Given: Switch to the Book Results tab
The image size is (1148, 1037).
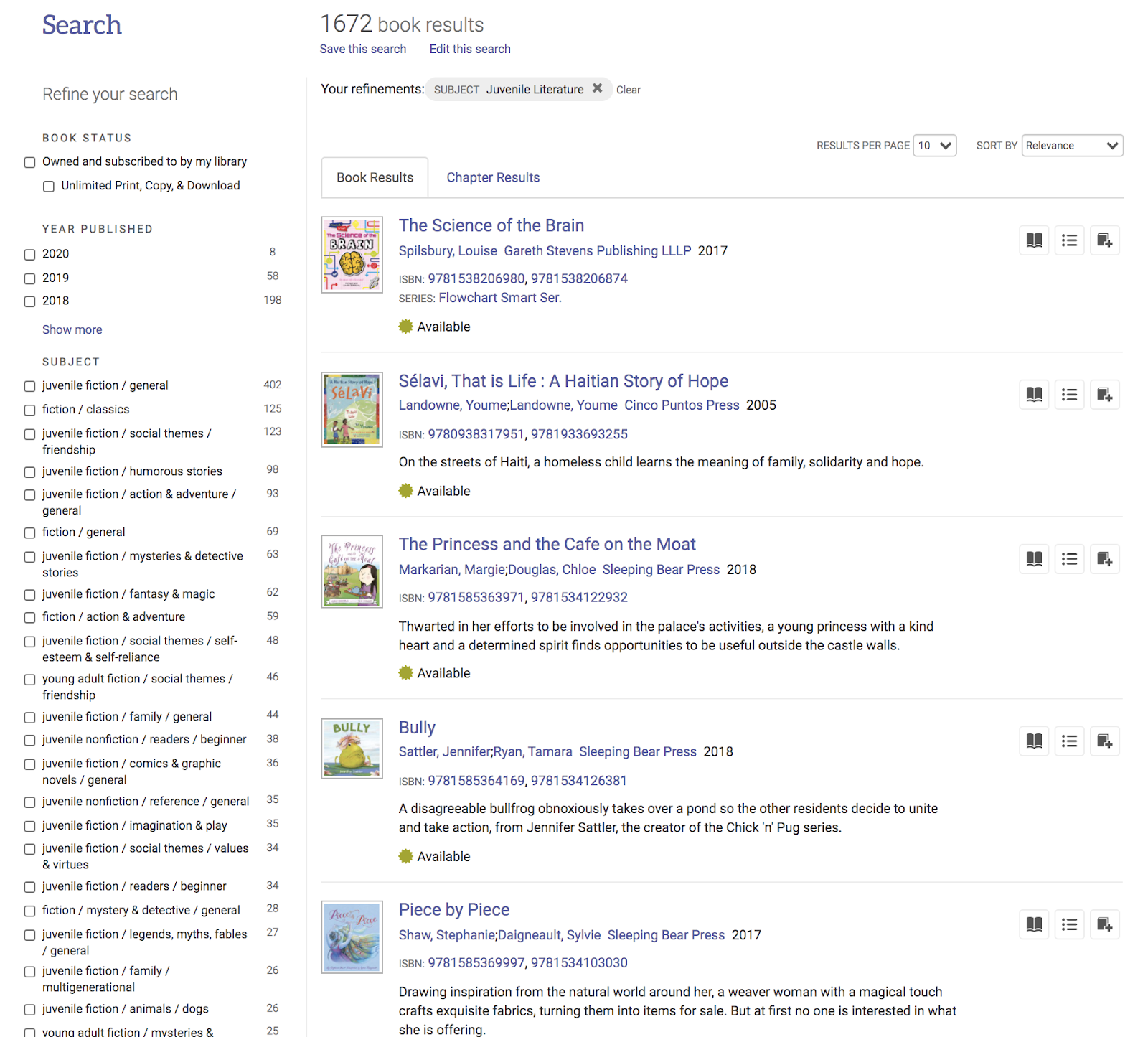Looking at the screenshot, I should click(375, 177).
